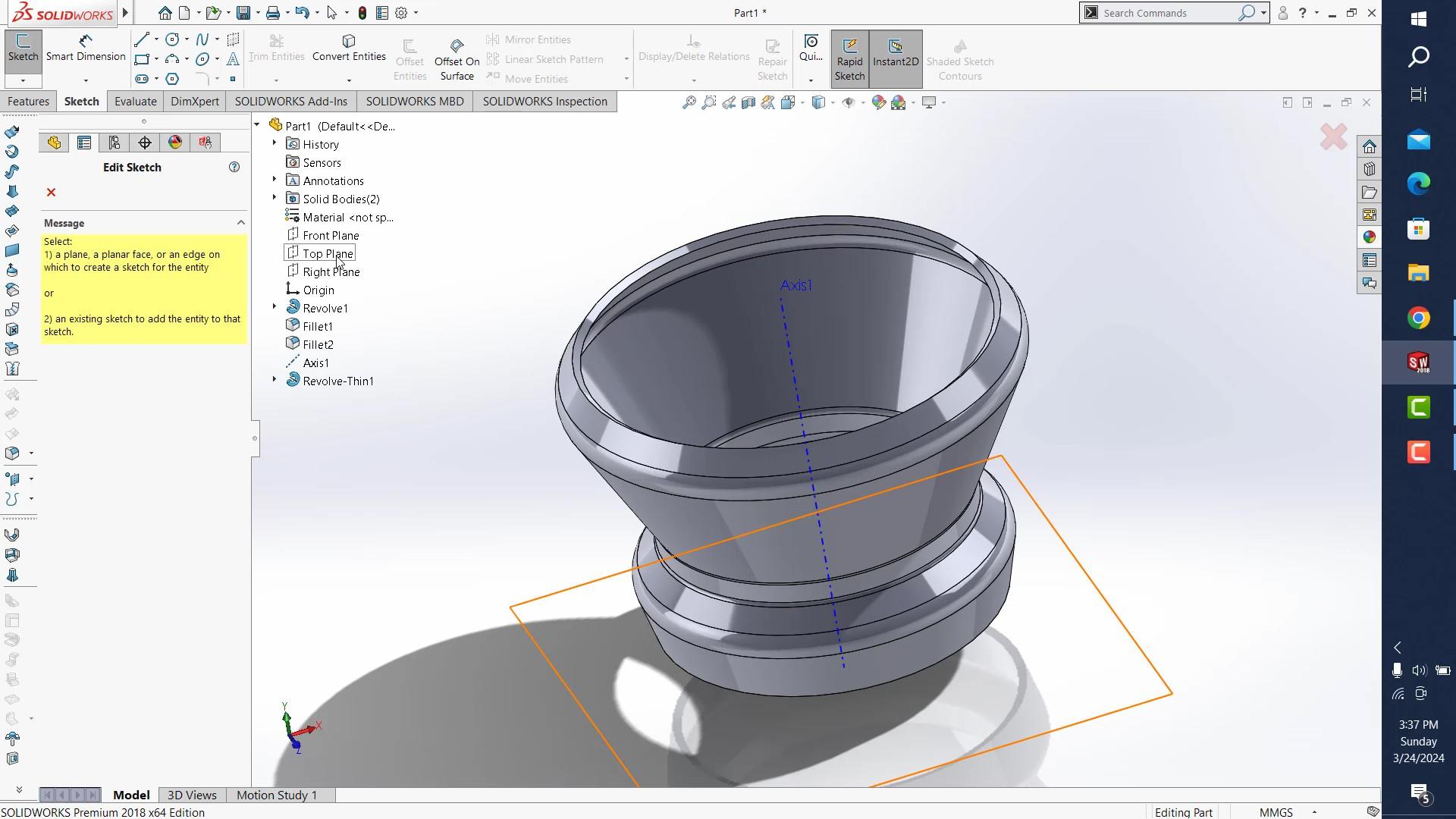The height and width of the screenshot is (819, 1456).
Task: Open the Motion Study 1 tab
Action: point(277,795)
